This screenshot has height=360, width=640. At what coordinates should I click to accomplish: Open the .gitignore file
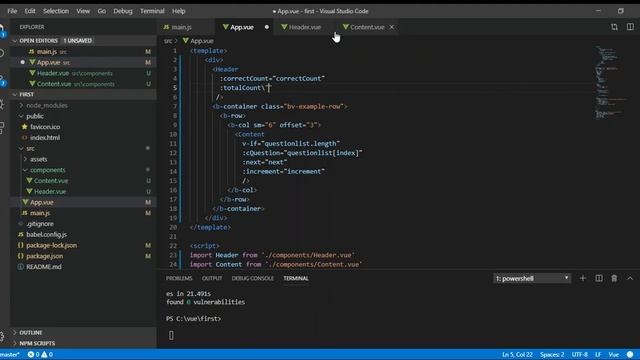coord(84,224)
